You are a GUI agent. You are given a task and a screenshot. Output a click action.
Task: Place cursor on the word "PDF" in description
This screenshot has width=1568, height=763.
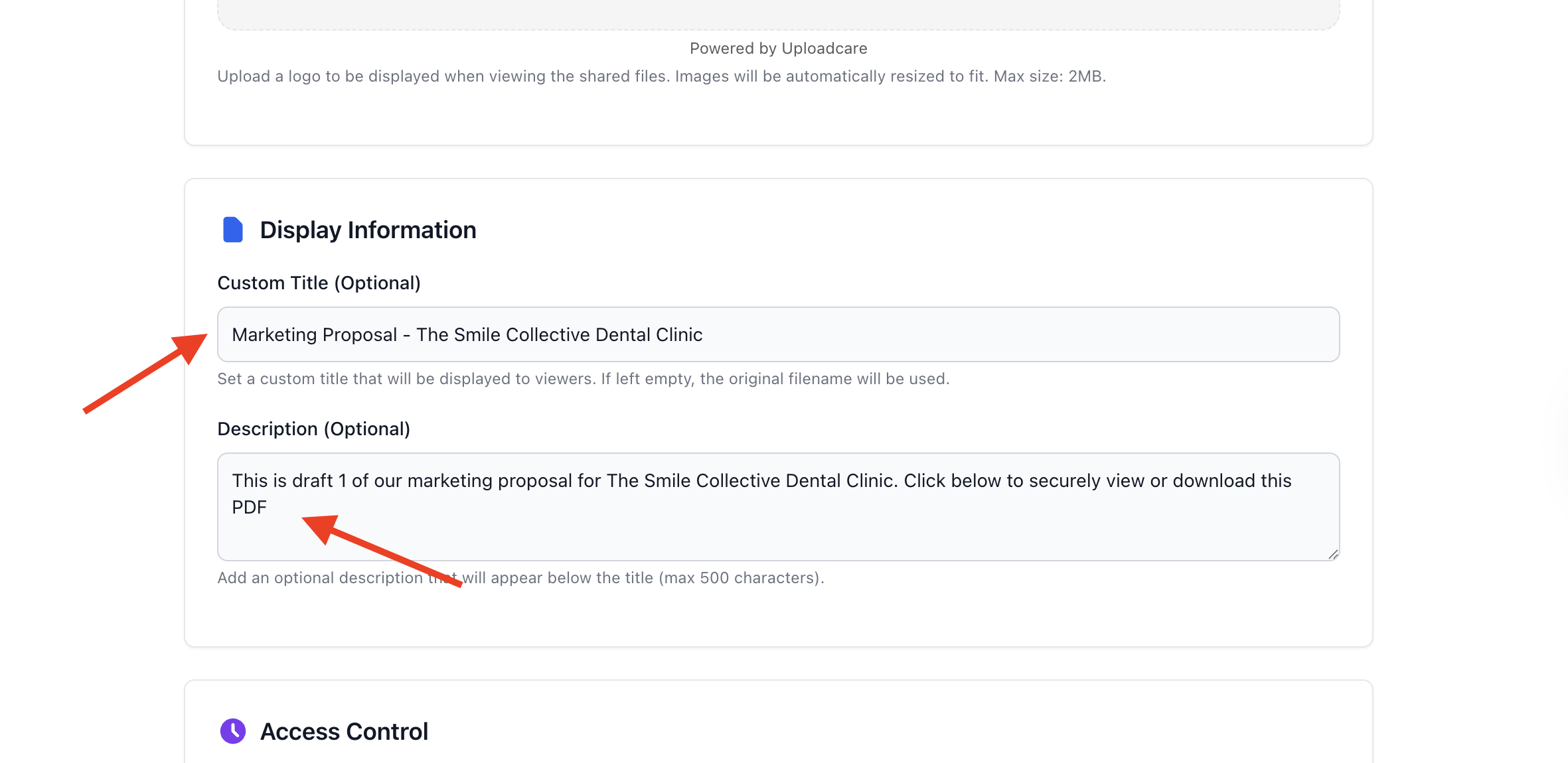[249, 508]
